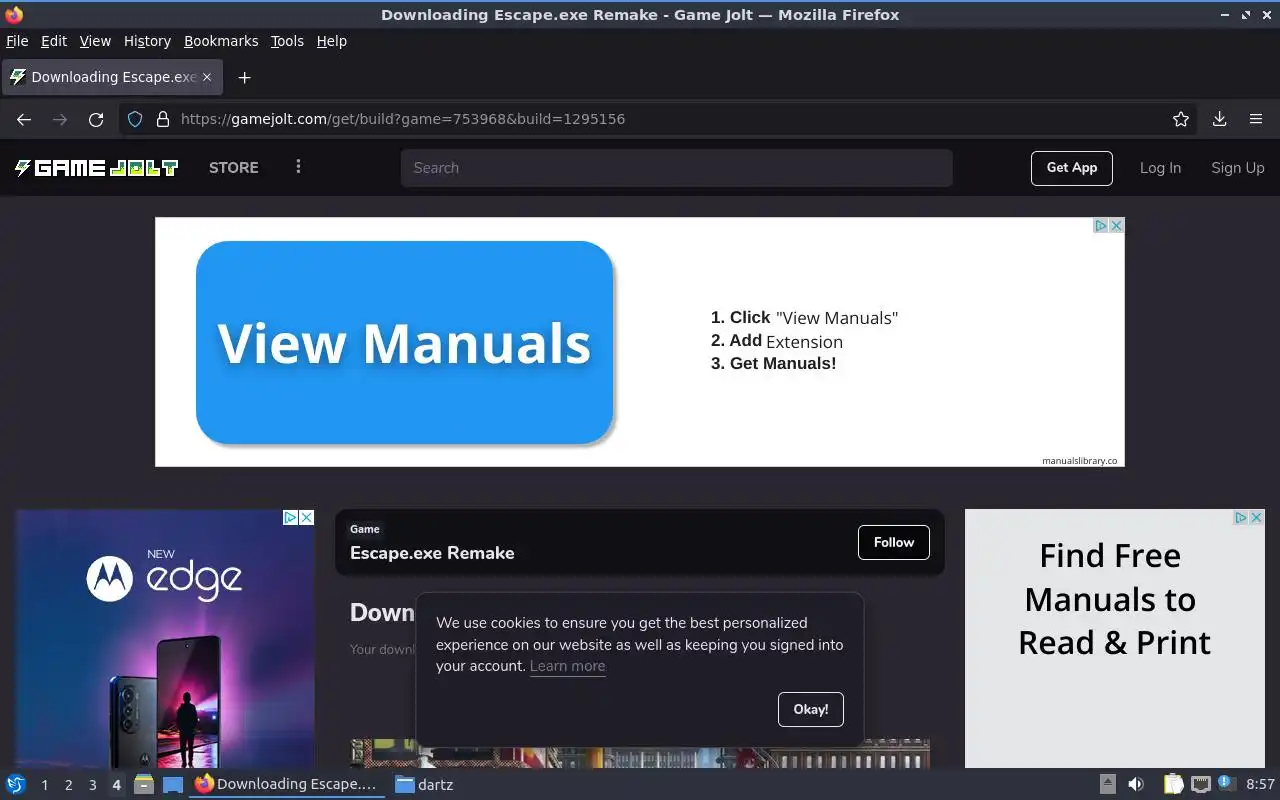Bookmark this page with star icon

pyautogui.click(x=1181, y=119)
